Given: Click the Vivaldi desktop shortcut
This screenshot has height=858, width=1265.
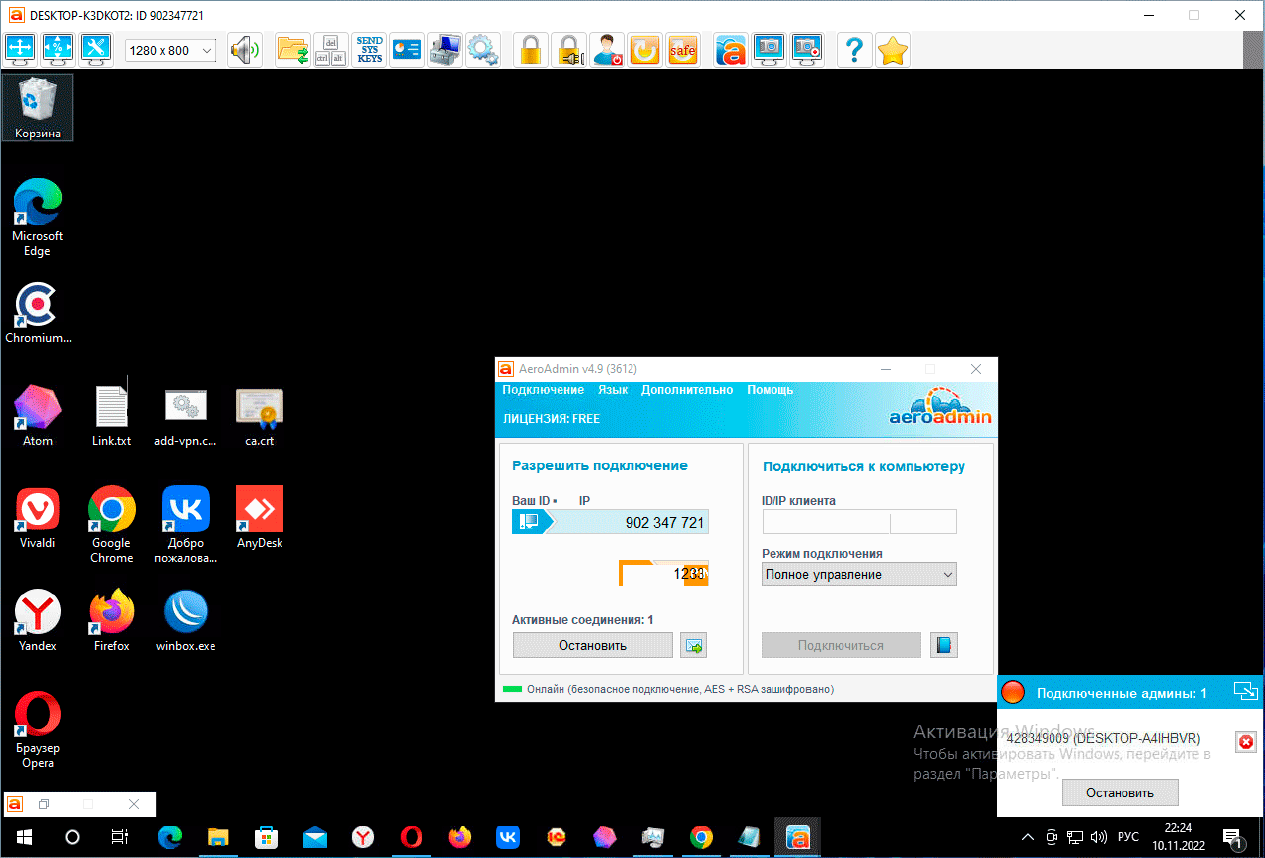Looking at the screenshot, I should pyautogui.click(x=38, y=517).
